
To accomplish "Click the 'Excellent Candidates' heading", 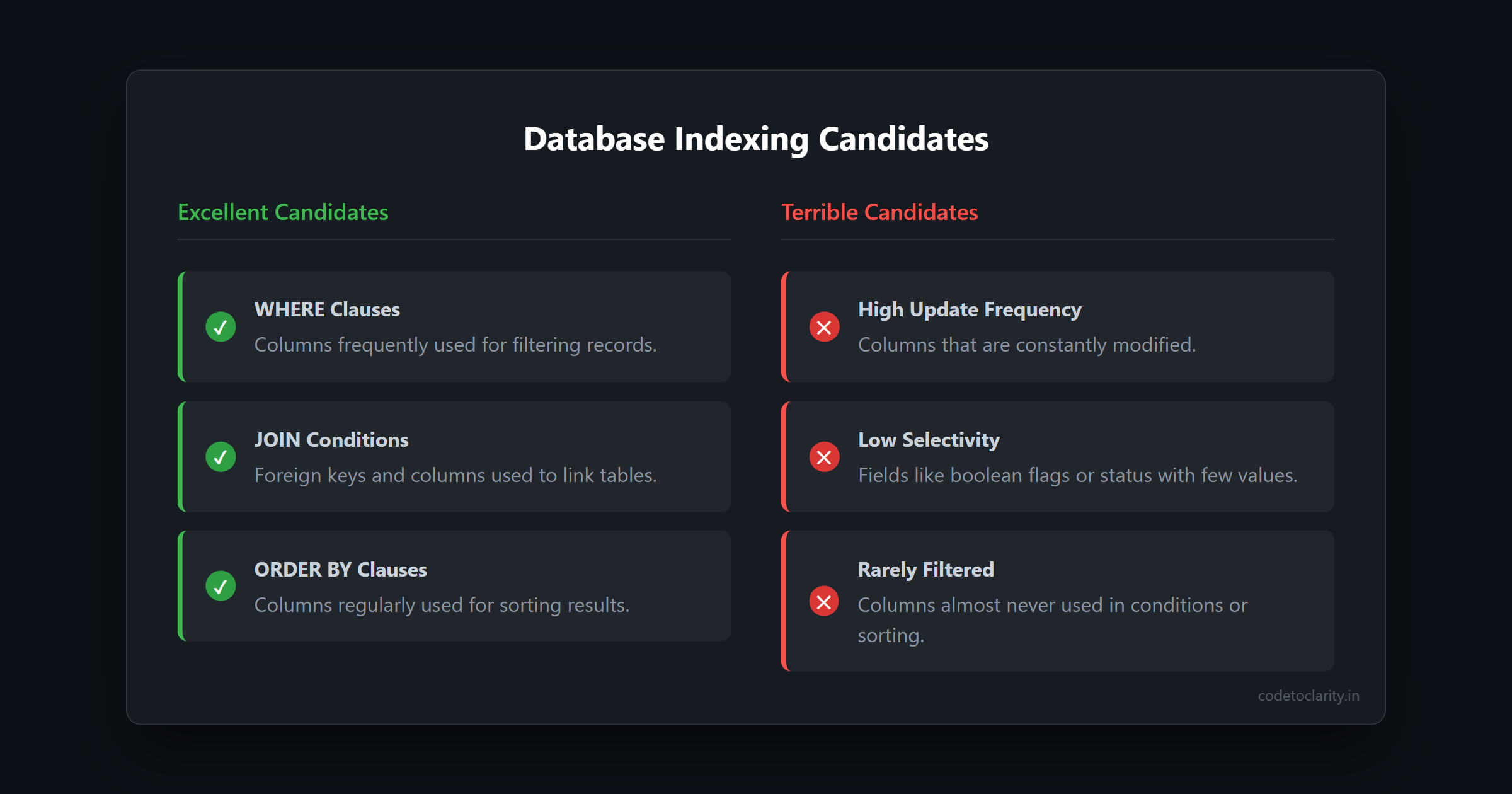I will tap(283, 212).
